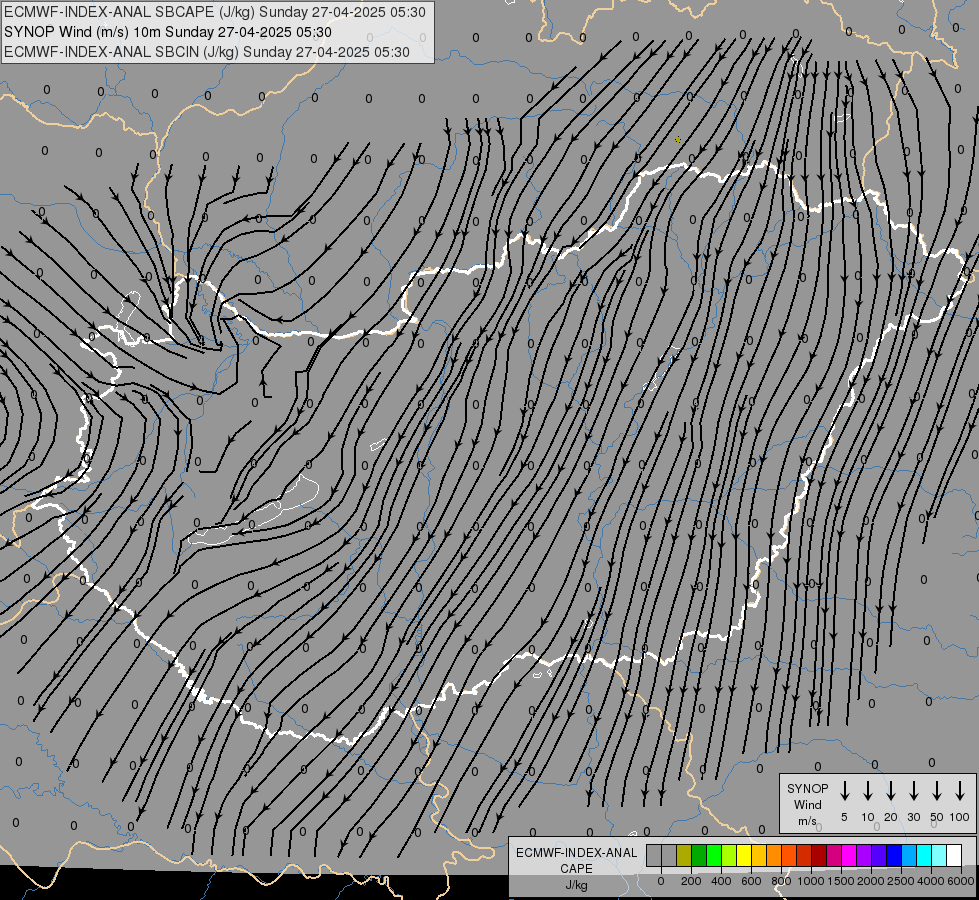Click the ECMWF-INDEX-ANAL legend heading
Viewport: 979px width, 900px height.
[x=576, y=853]
